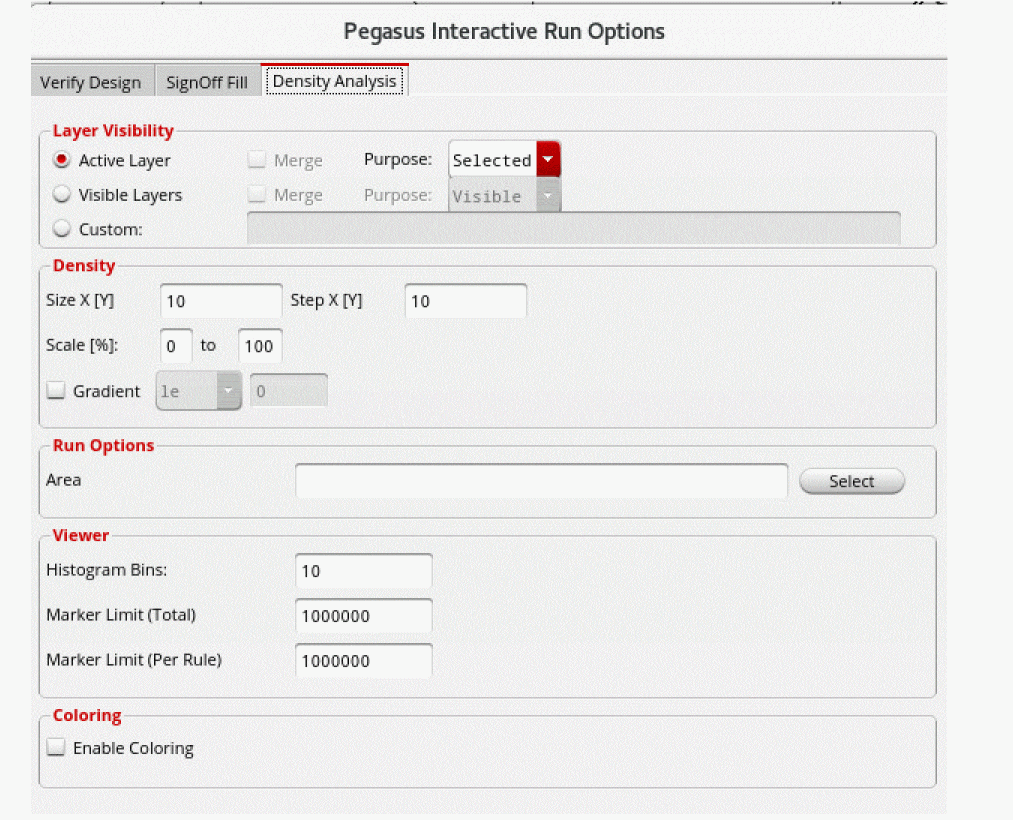Click the Histogram Bins input field
1013x820 pixels.
(364, 571)
